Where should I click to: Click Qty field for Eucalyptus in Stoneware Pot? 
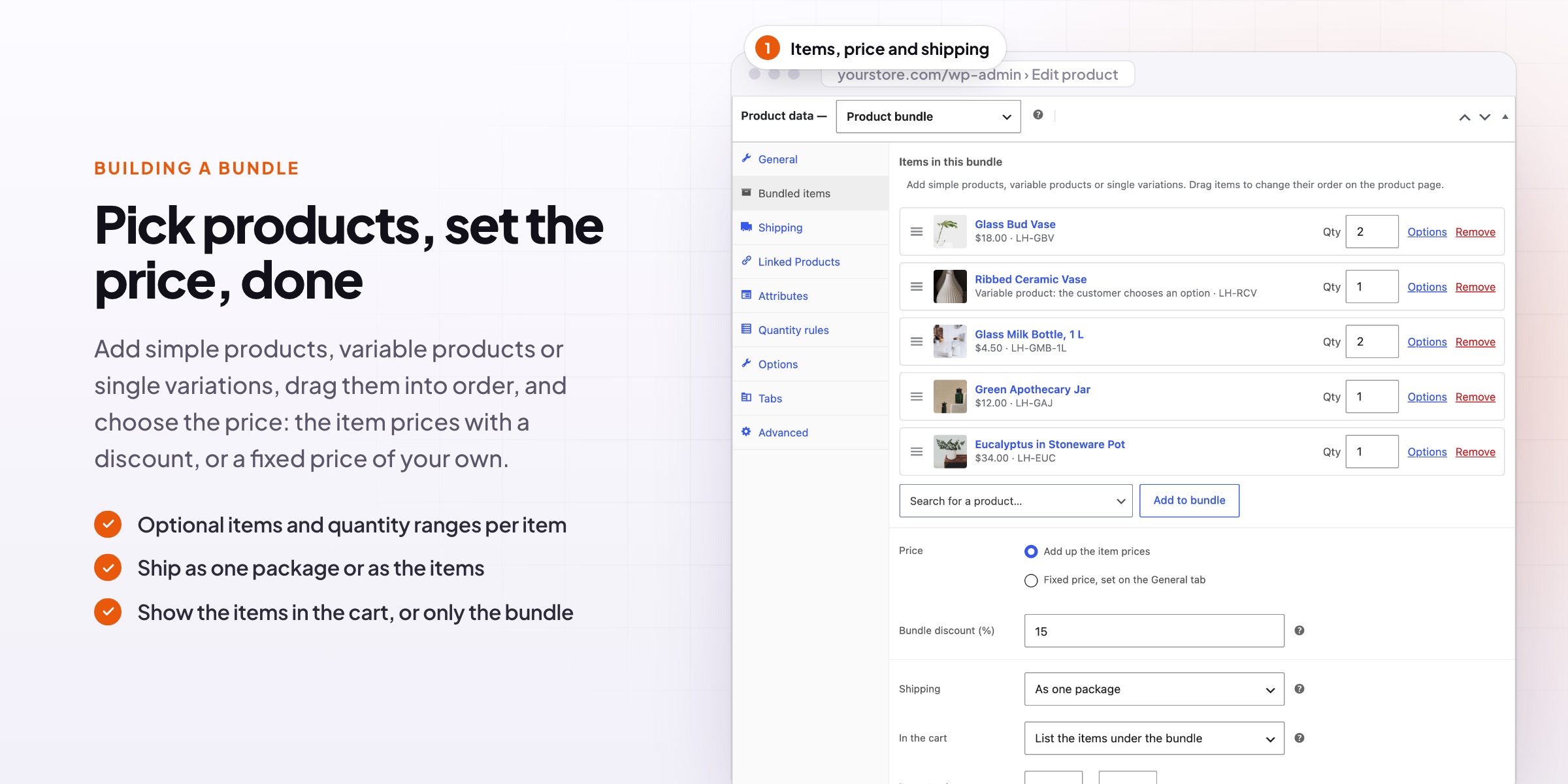pyautogui.click(x=1372, y=451)
